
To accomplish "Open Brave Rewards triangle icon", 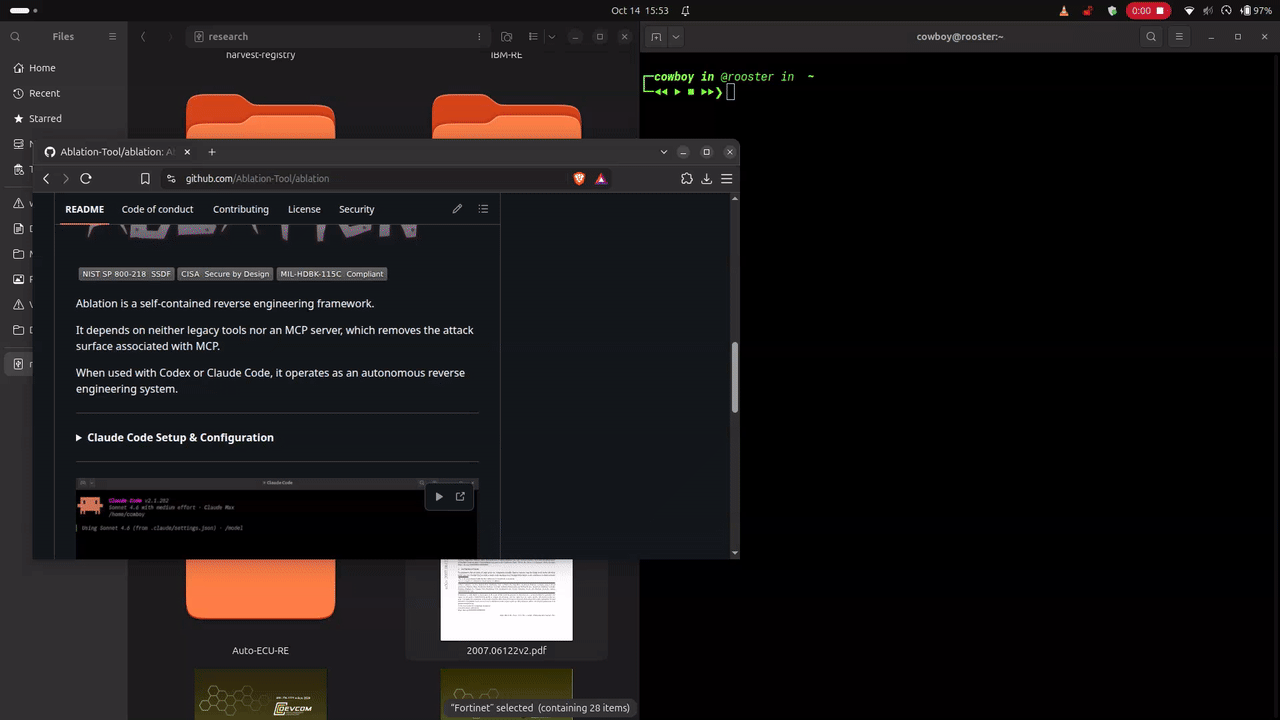I will [601, 178].
